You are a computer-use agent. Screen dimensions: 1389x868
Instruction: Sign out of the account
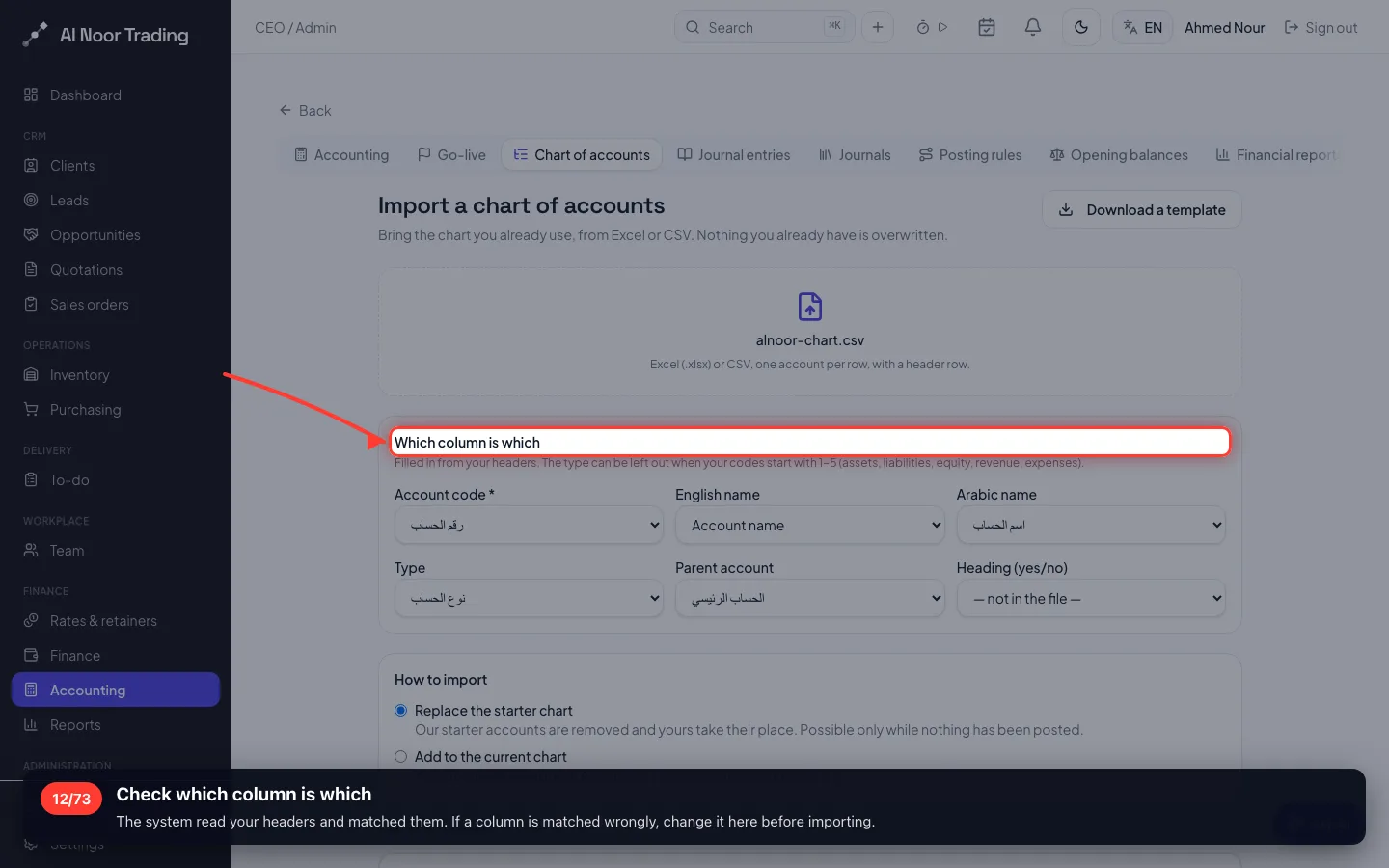pos(1321,27)
